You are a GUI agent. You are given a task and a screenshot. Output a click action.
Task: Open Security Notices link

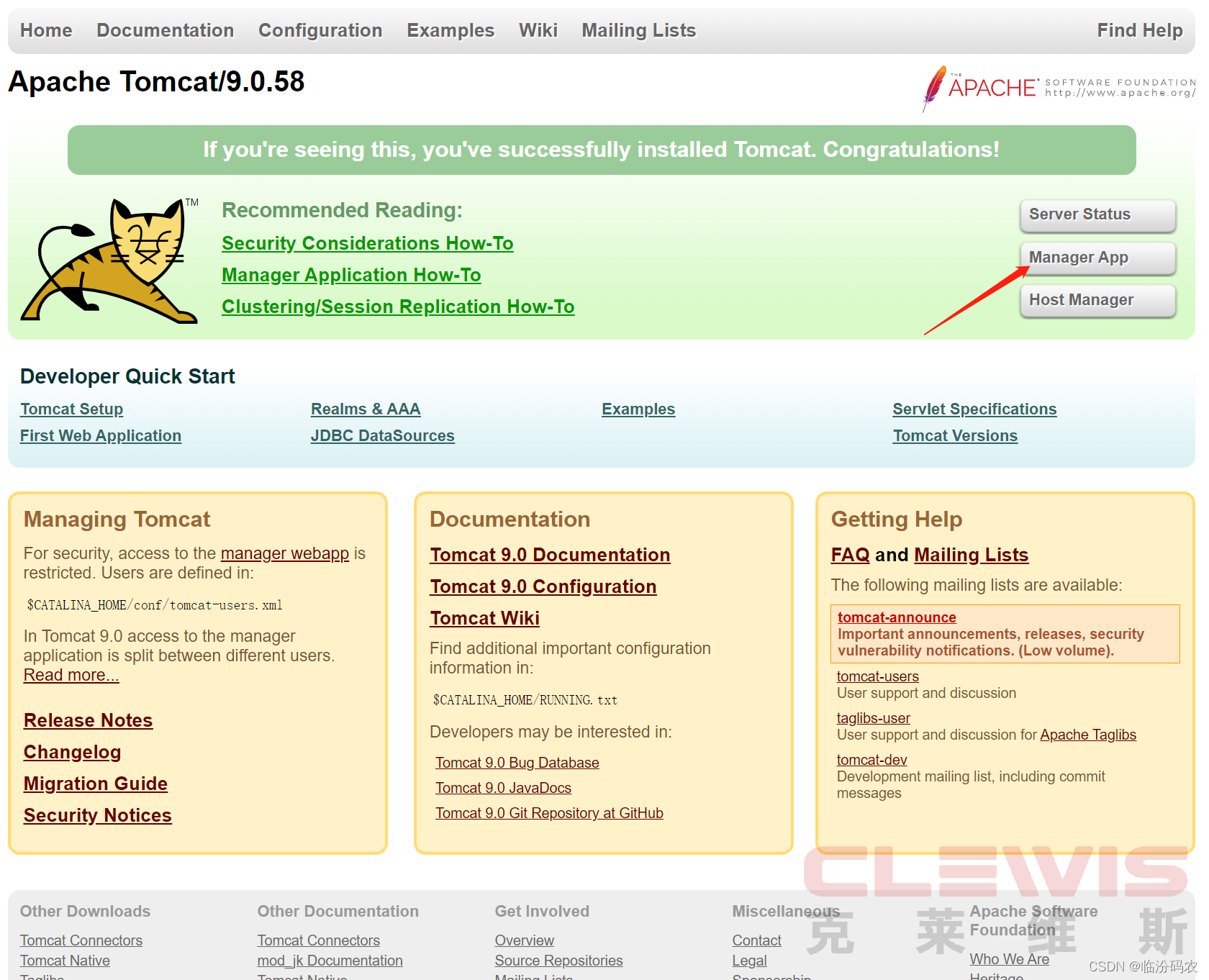pyautogui.click(x=98, y=815)
